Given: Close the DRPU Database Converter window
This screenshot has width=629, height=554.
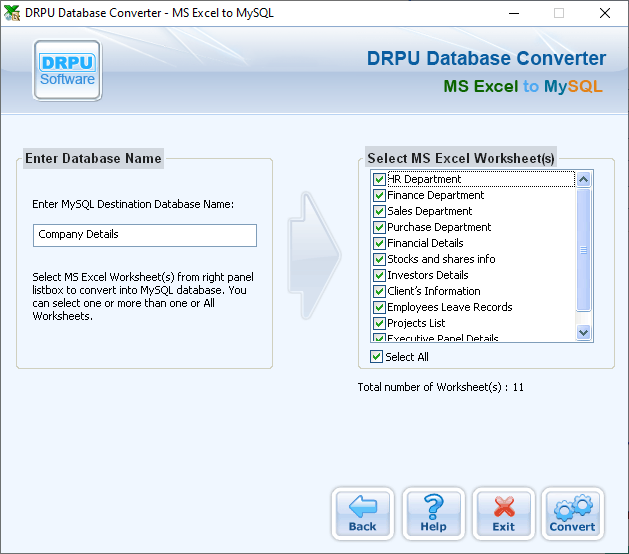Looking at the screenshot, I should pos(605,13).
